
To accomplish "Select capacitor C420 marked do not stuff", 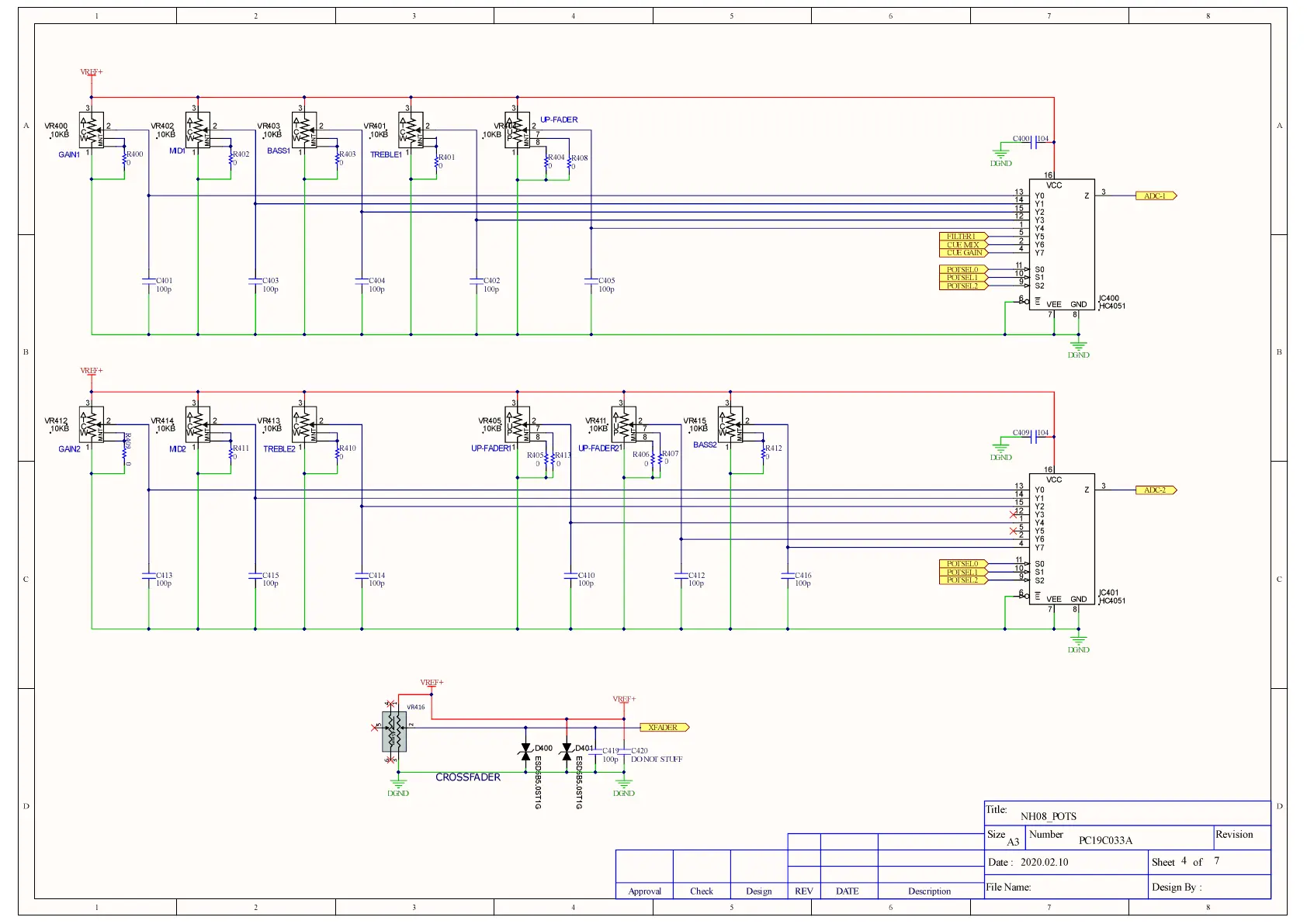I will tap(624, 752).
